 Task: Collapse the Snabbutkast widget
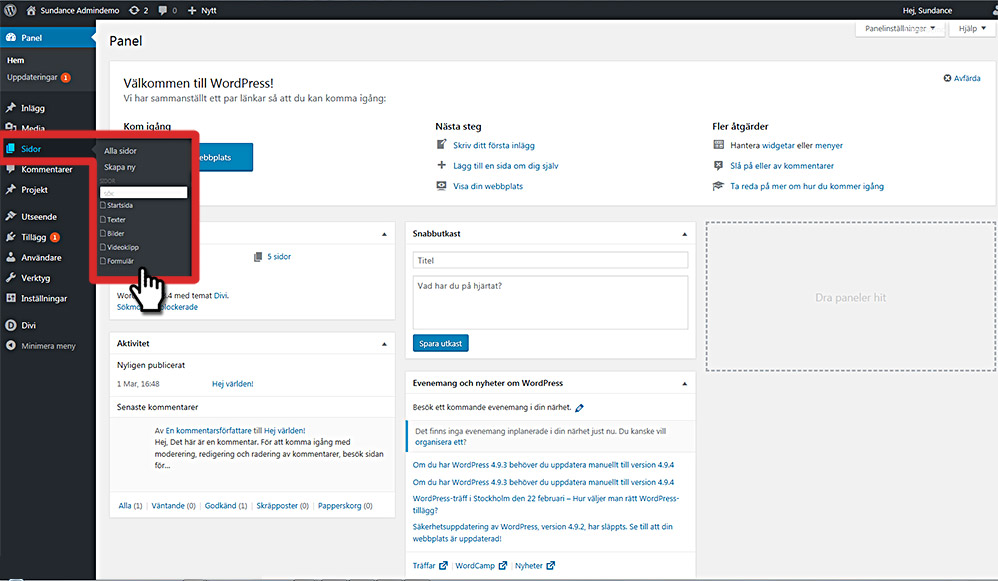tap(684, 234)
